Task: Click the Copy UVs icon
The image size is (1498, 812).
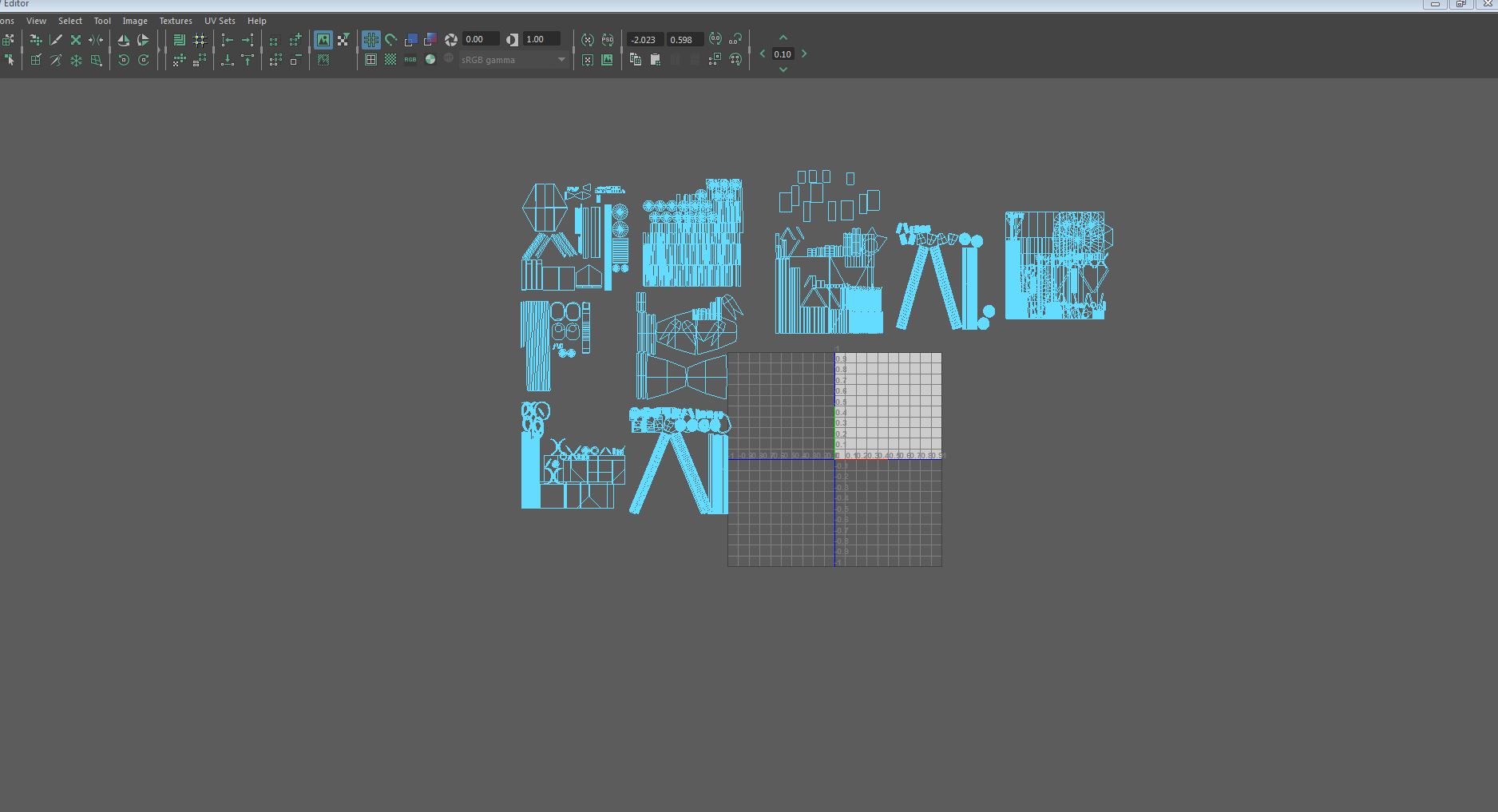Action: coord(636,60)
